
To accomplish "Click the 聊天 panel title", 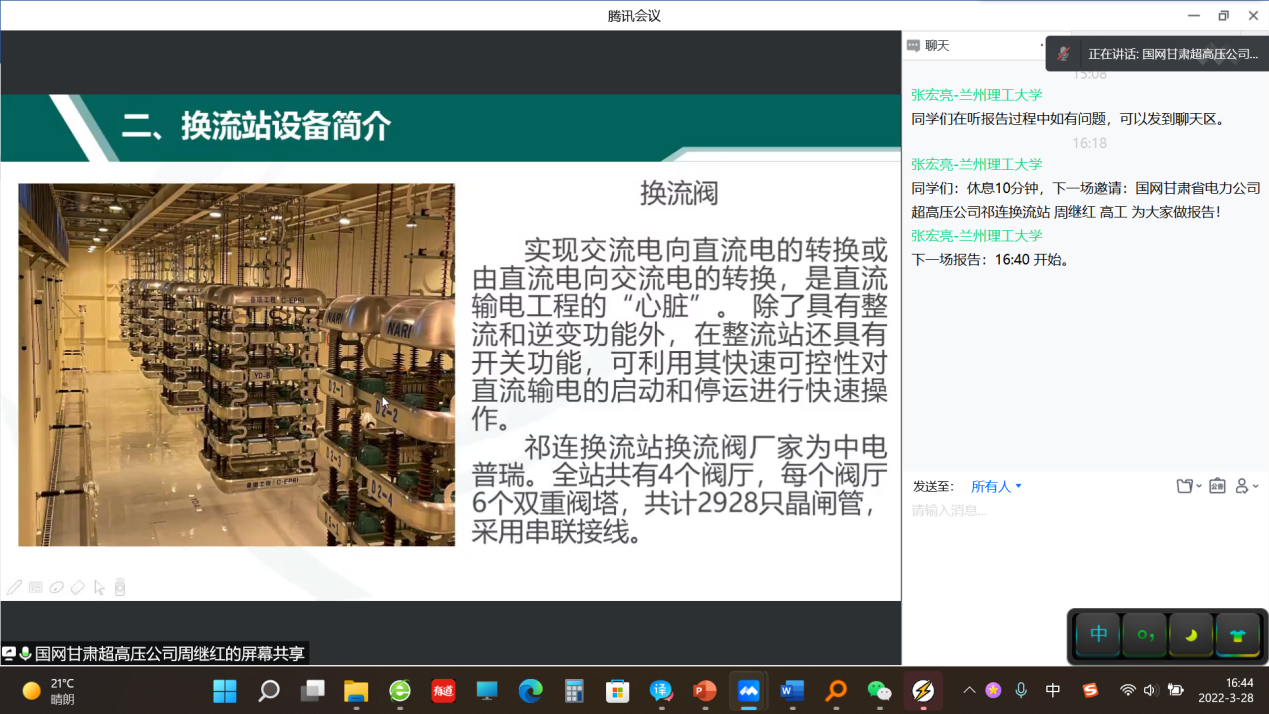I will coord(937,46).
